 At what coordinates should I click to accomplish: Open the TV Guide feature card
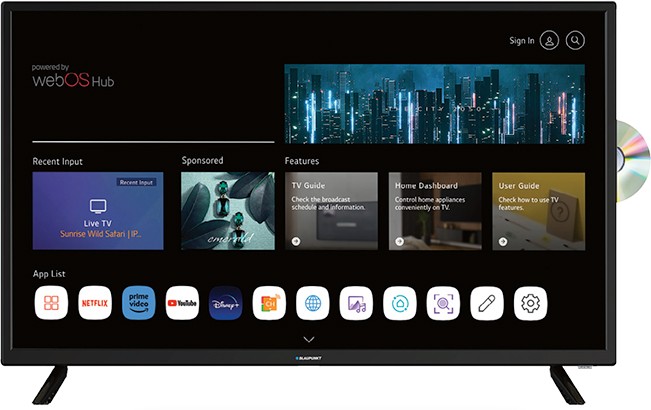pyautogui.click(x=331, y=211)
